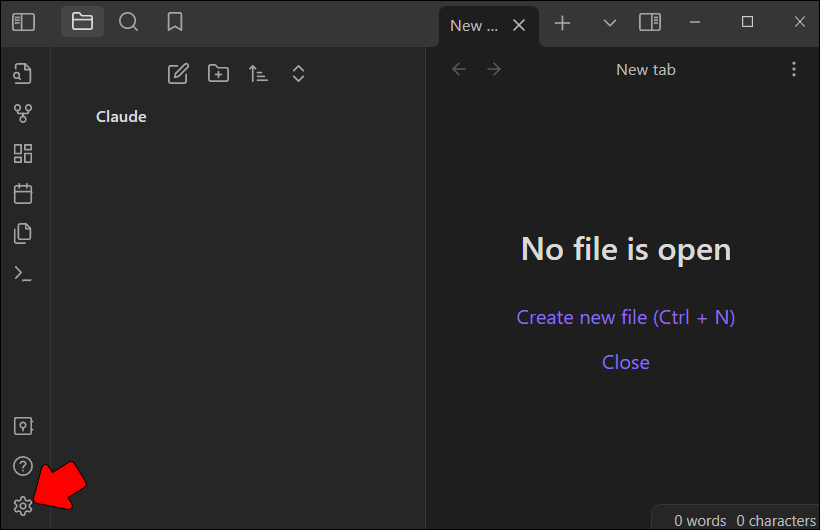Expand or collapse all folders in explorer
This screenshot has height=530, width=820.
click(x=298, y=73)
